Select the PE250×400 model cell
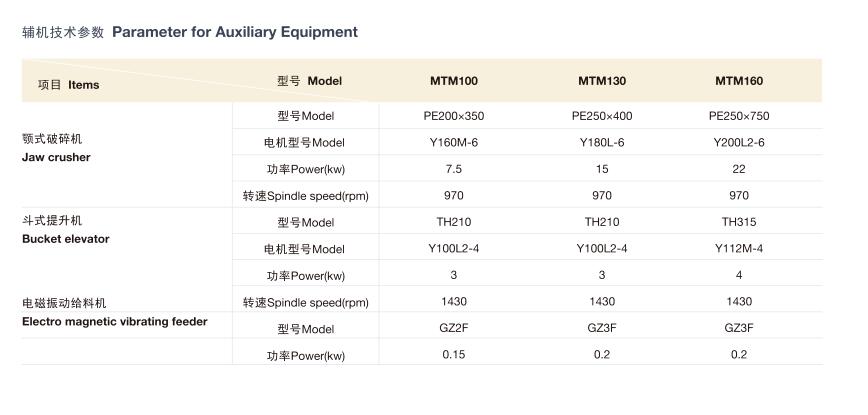 coord(602,116)
